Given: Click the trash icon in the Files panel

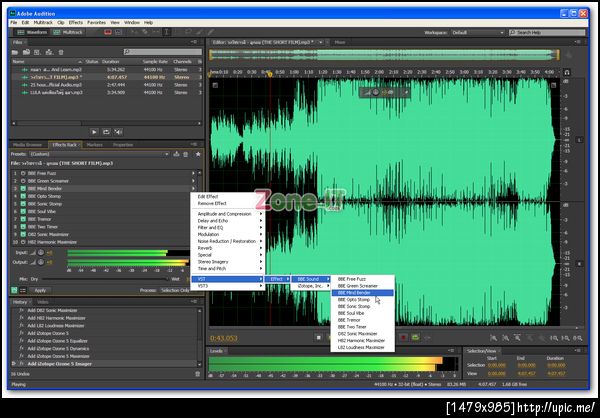Looking at the screenshot, I should [x=61, y=52].
